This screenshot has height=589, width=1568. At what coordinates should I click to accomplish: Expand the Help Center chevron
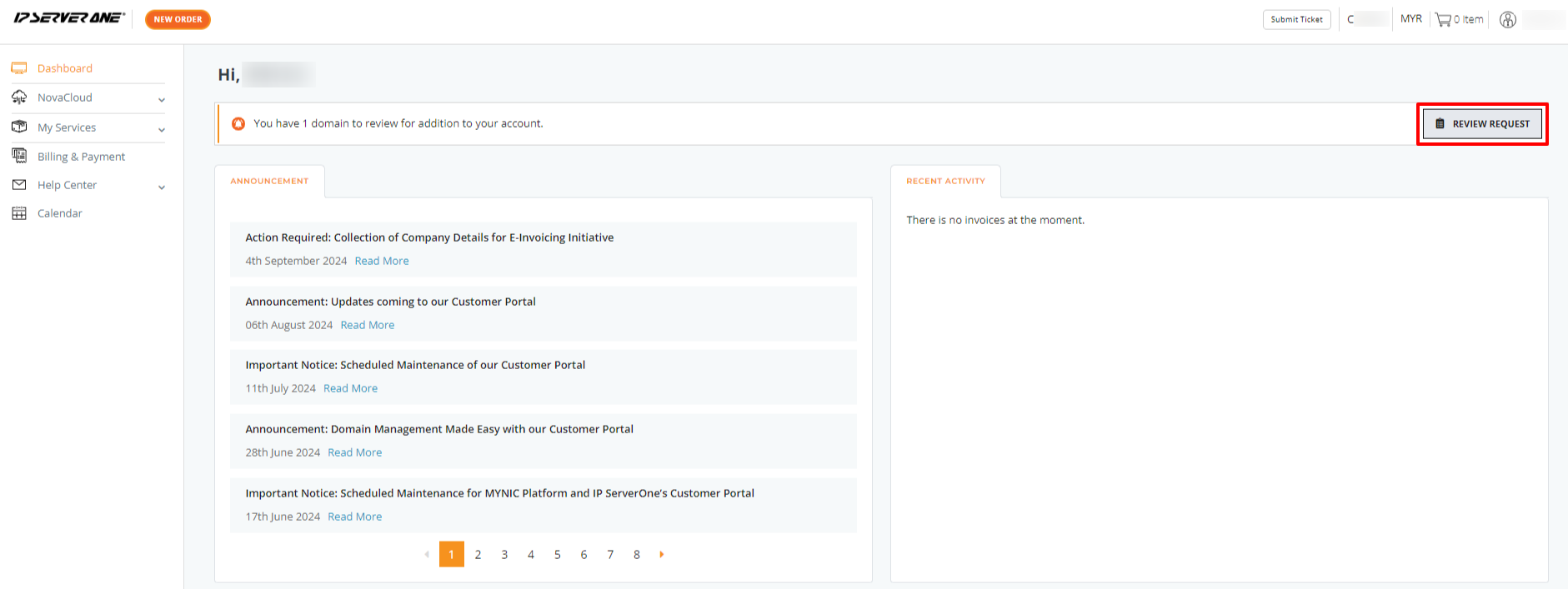tap(162, 187)
